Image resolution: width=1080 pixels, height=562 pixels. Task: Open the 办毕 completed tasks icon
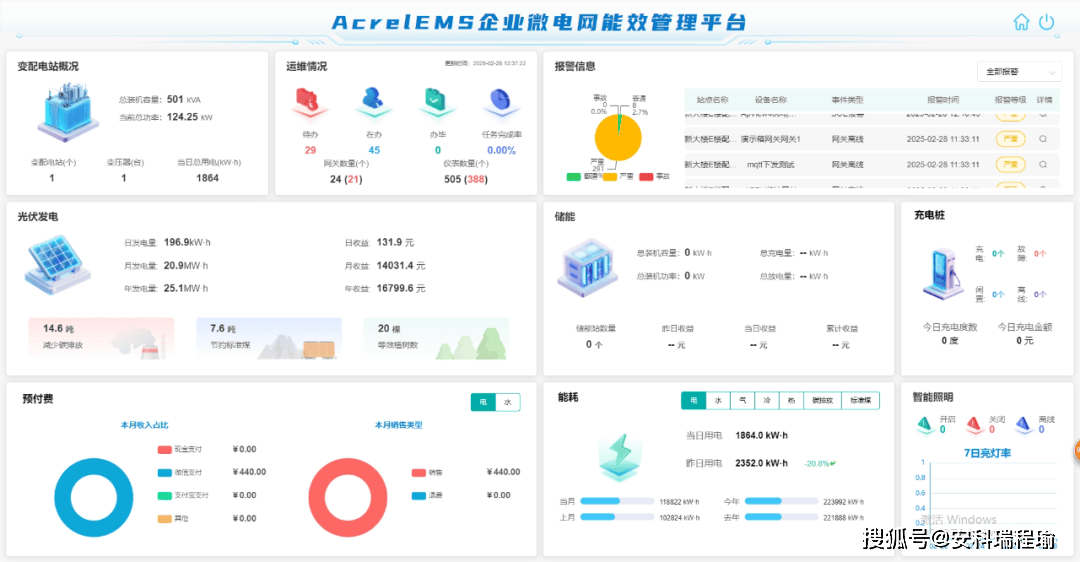(x=436, y=103)
